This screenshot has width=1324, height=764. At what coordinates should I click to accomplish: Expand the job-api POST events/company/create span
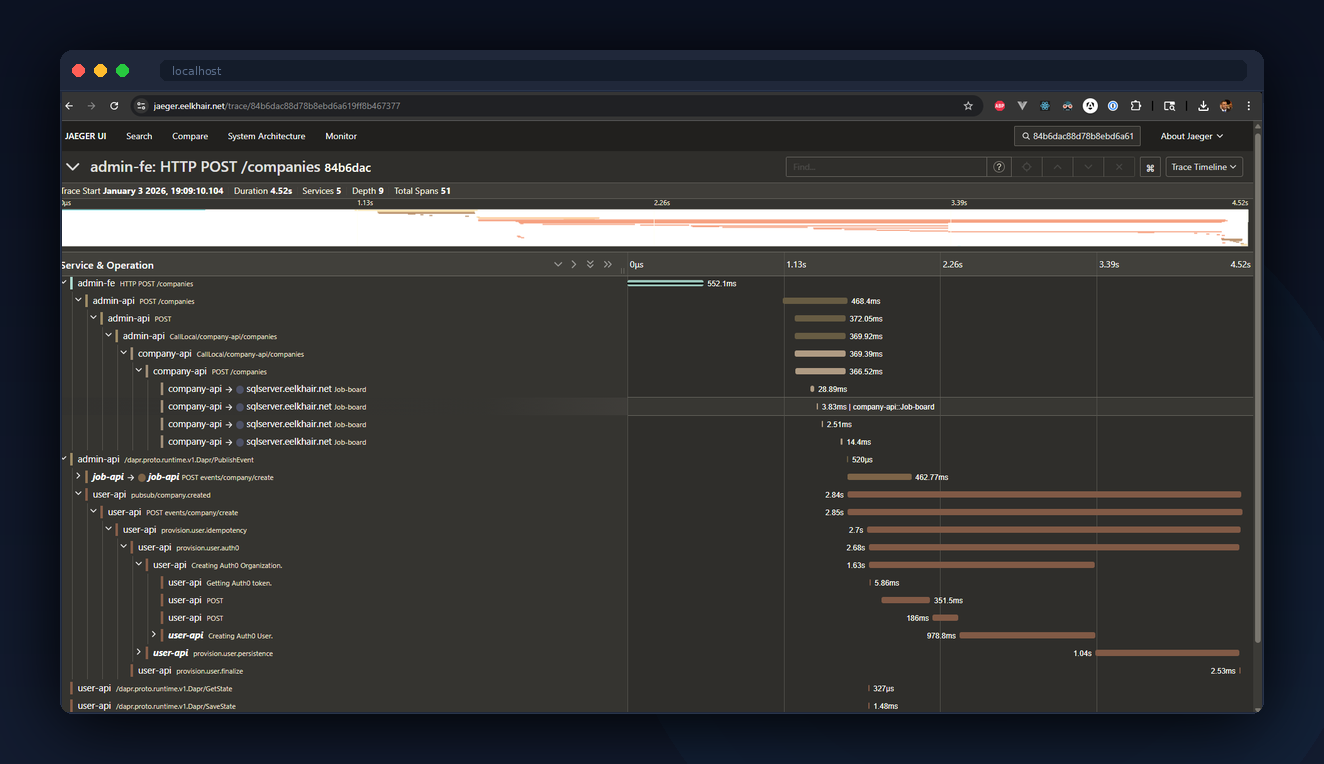click(79, 477)
